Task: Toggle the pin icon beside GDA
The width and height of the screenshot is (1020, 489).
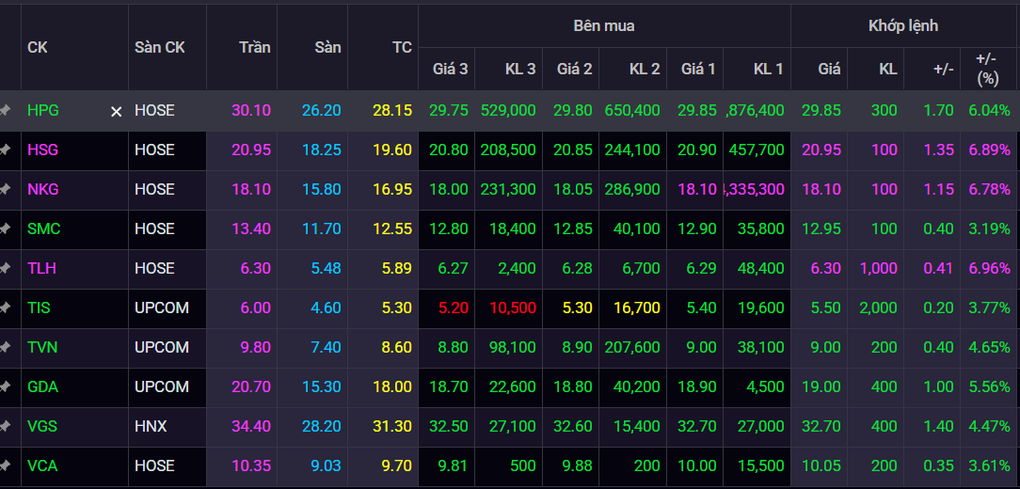Action: tap(5, 387)
